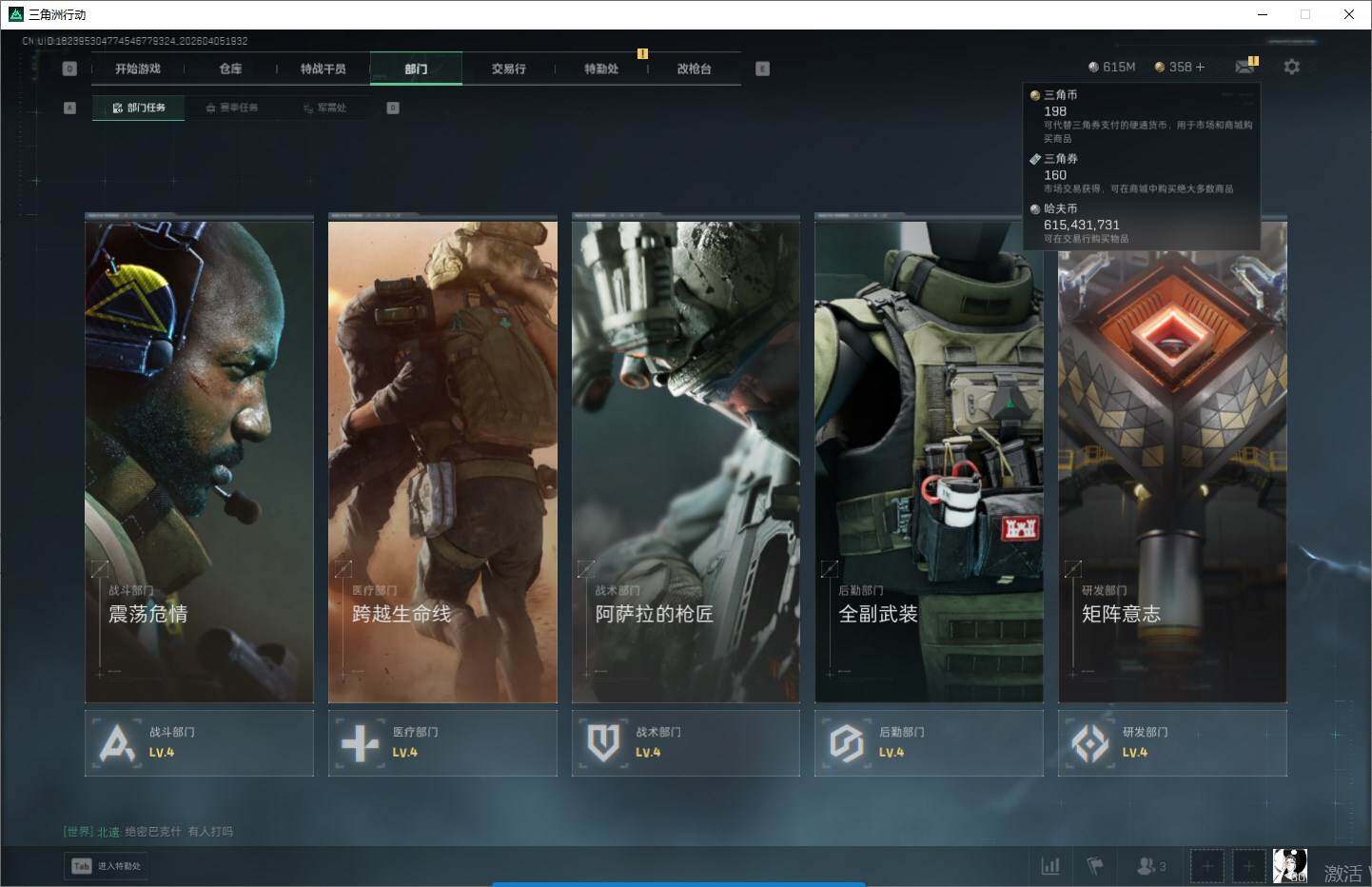Click the 战术部门 shield icon
1372x887 pixels.
603,743
